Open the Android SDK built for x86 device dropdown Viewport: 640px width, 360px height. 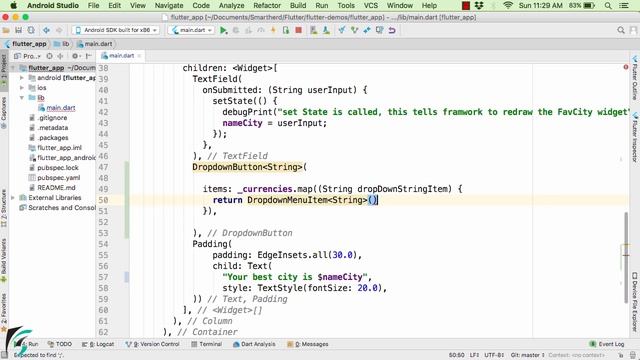coord(116,30)
